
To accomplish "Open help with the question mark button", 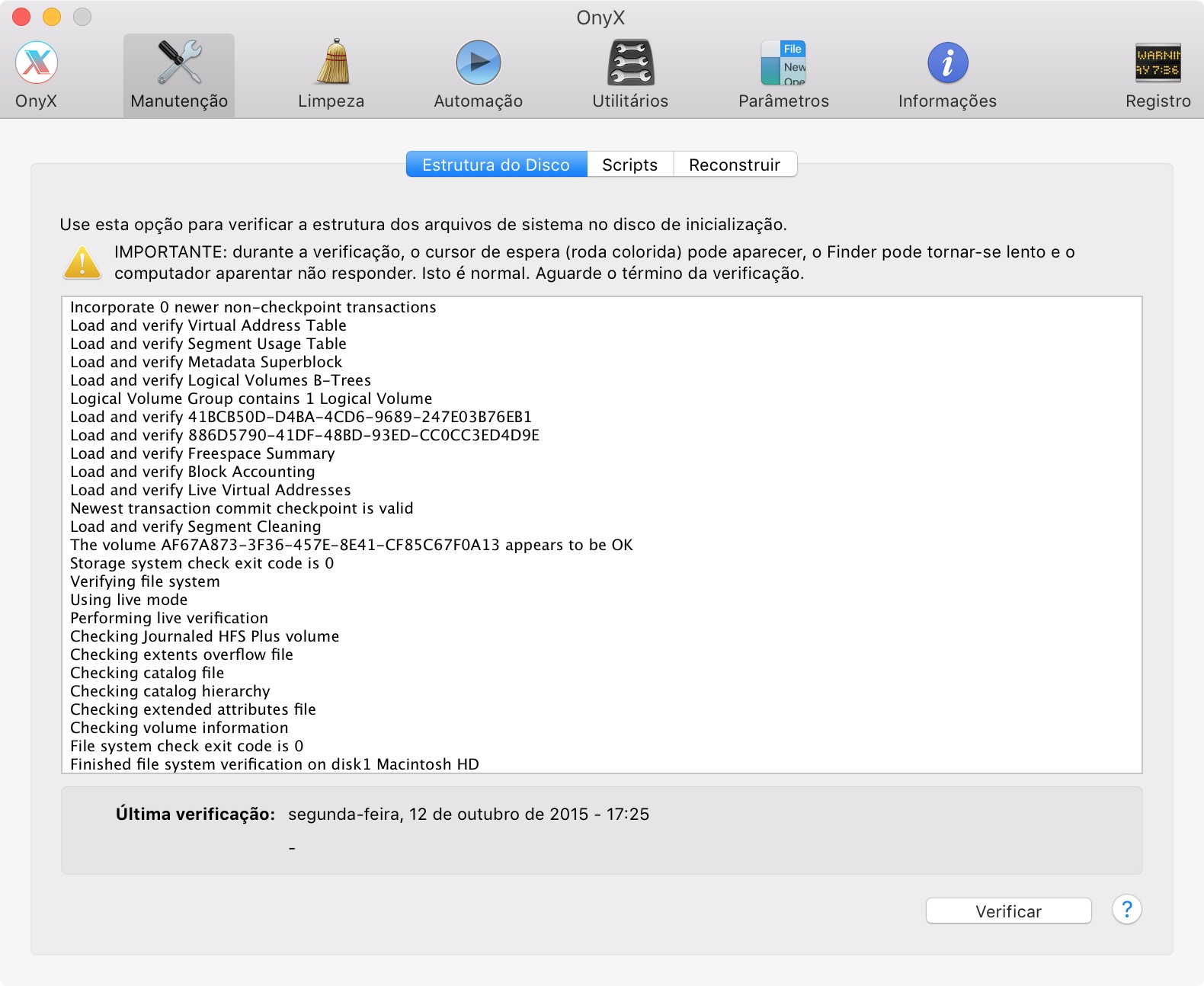I will tap(1126, 909).
